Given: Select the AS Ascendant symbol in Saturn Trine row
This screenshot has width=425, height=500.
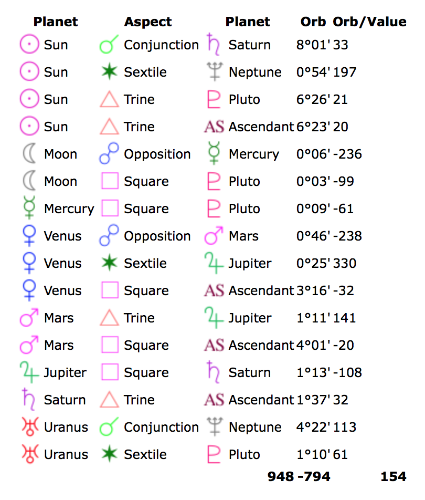Looking at the screenshot, I should [214, 399].
